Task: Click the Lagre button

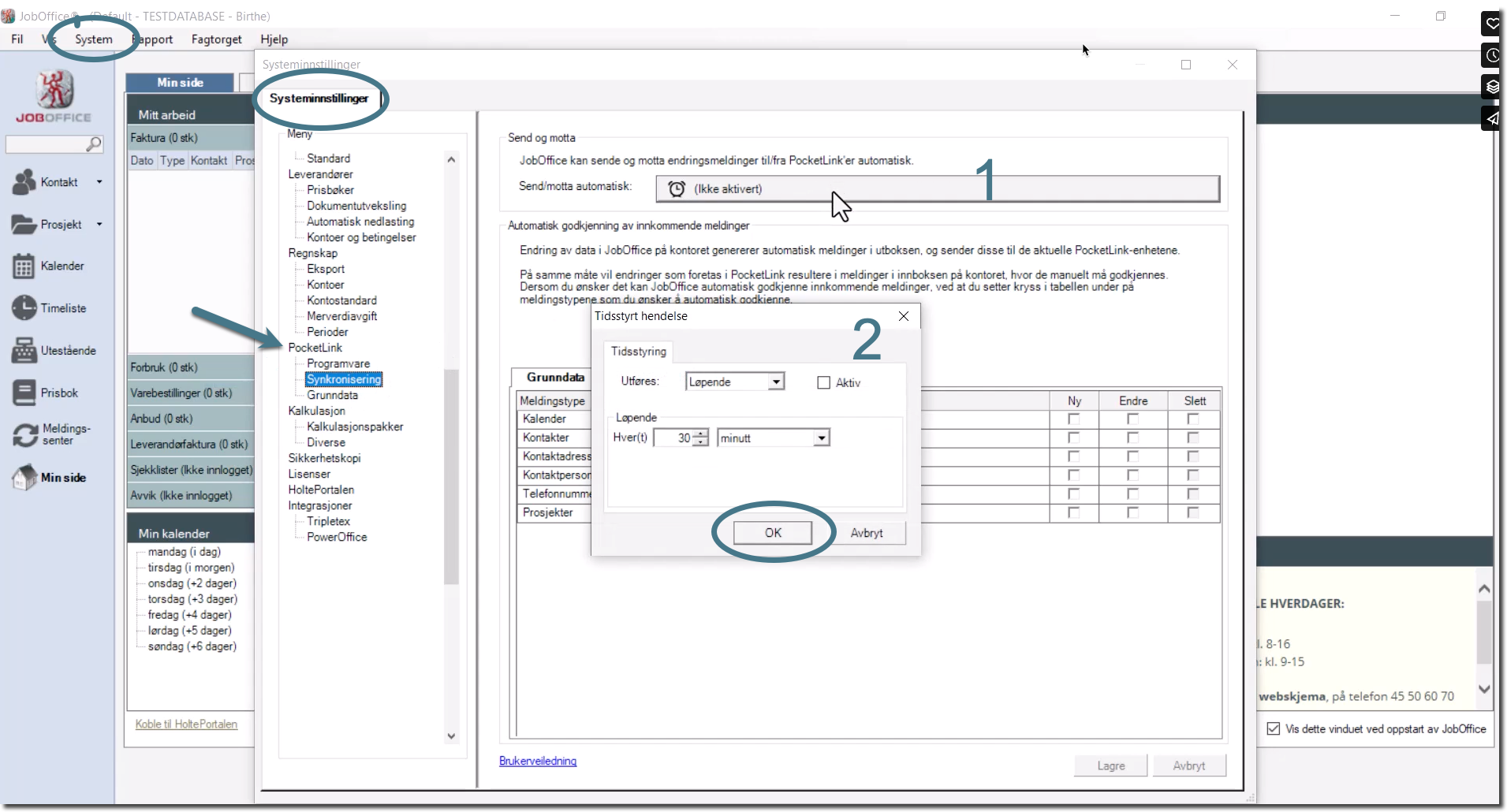Action: (x=1111, y=766)
